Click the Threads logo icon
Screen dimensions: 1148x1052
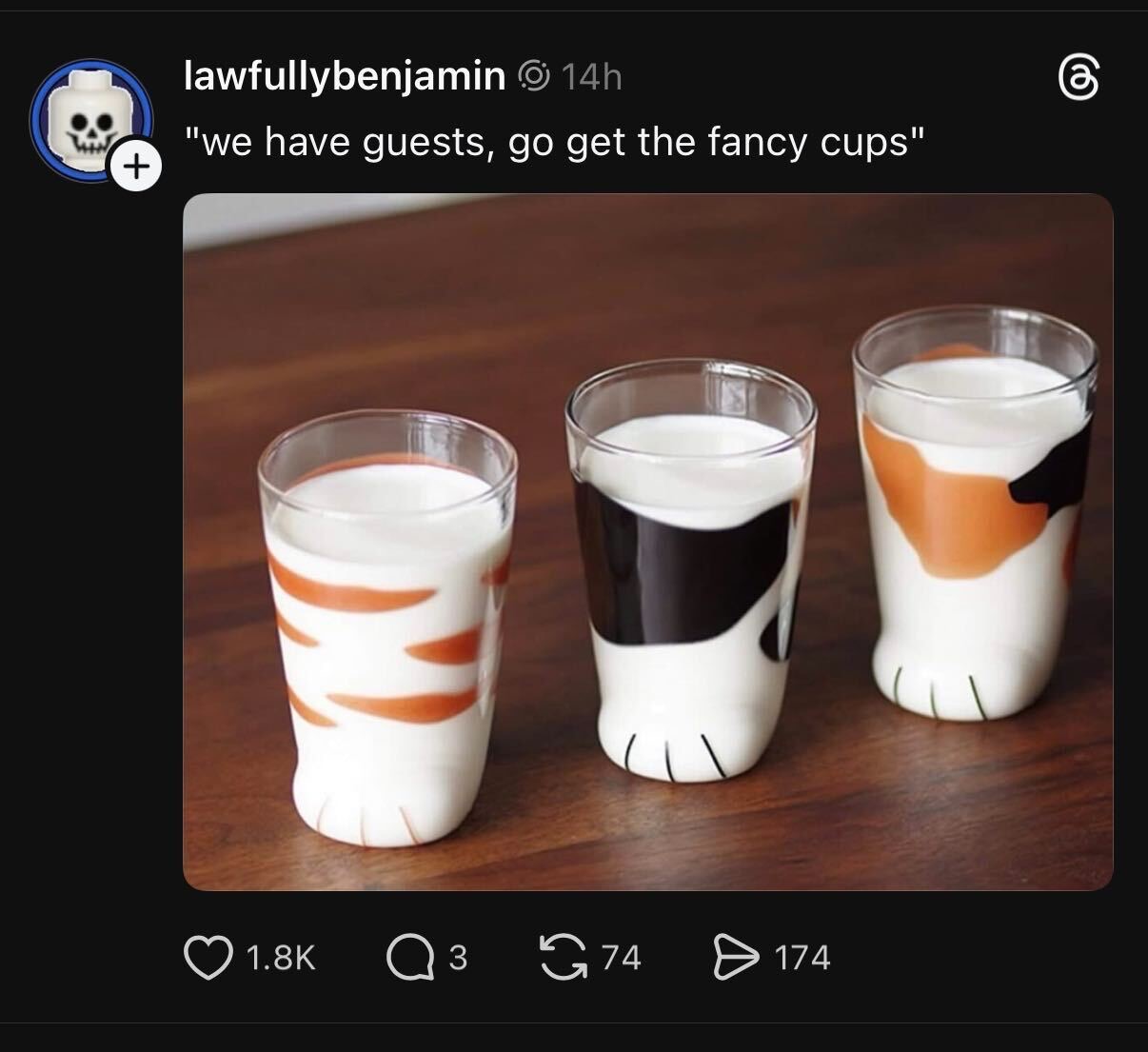1079,78
